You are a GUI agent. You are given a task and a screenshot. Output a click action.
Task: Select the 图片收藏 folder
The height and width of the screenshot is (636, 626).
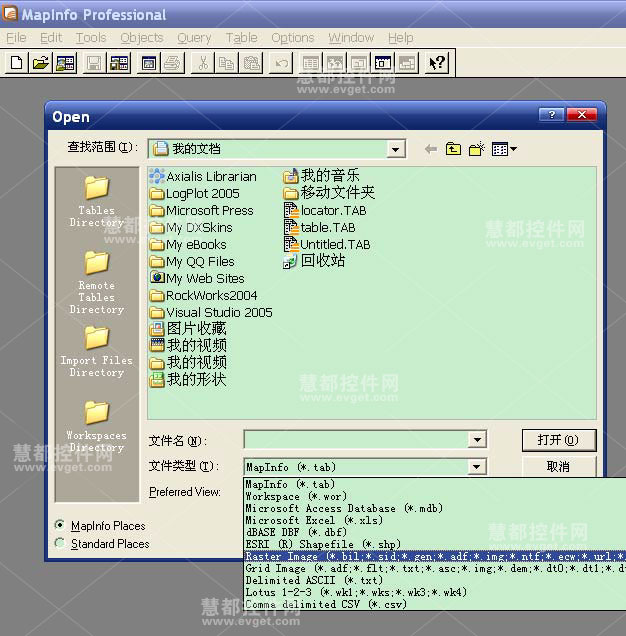(x=188, y=329)
